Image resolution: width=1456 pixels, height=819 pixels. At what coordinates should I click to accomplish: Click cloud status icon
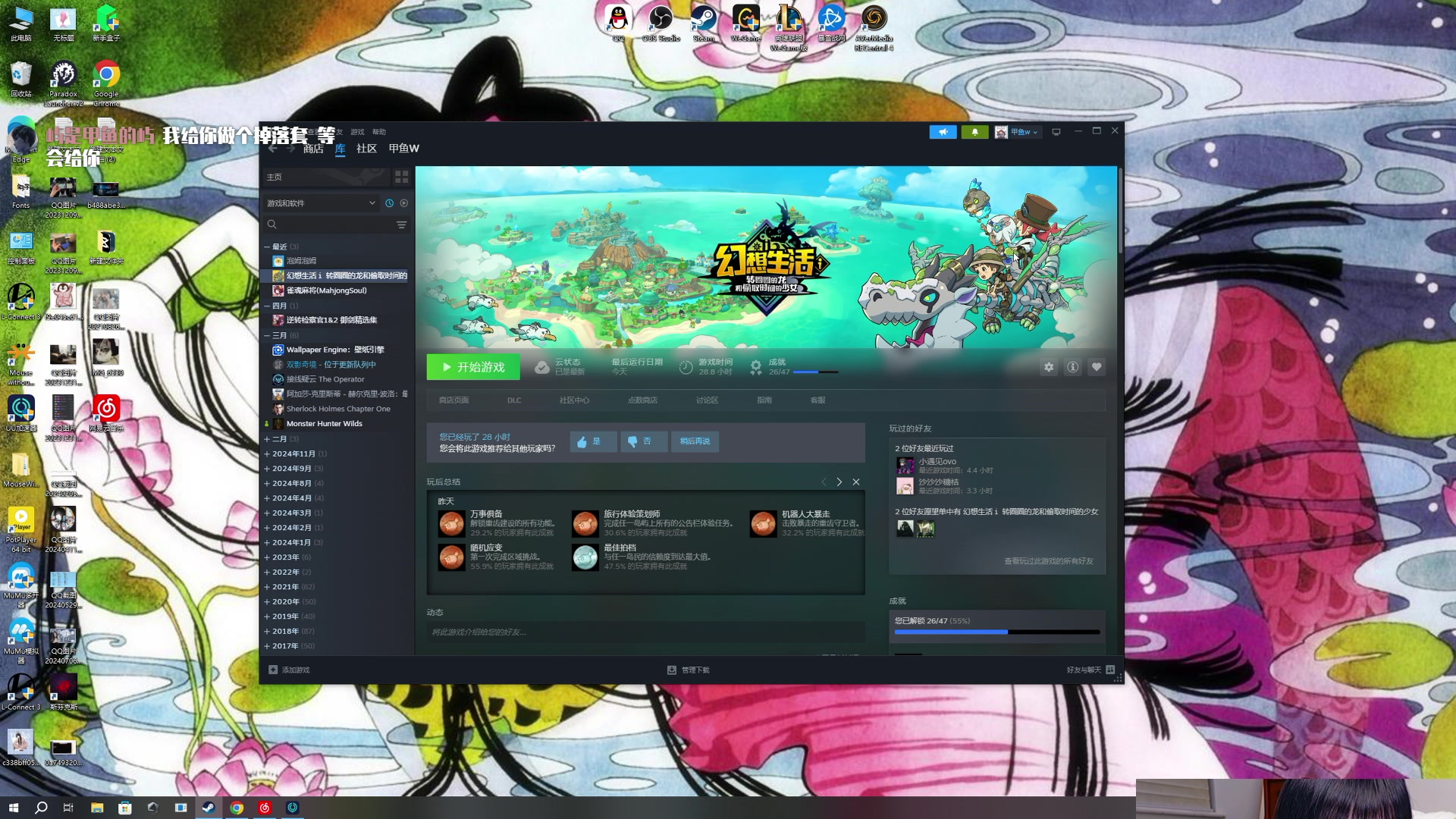coord(541,368)
